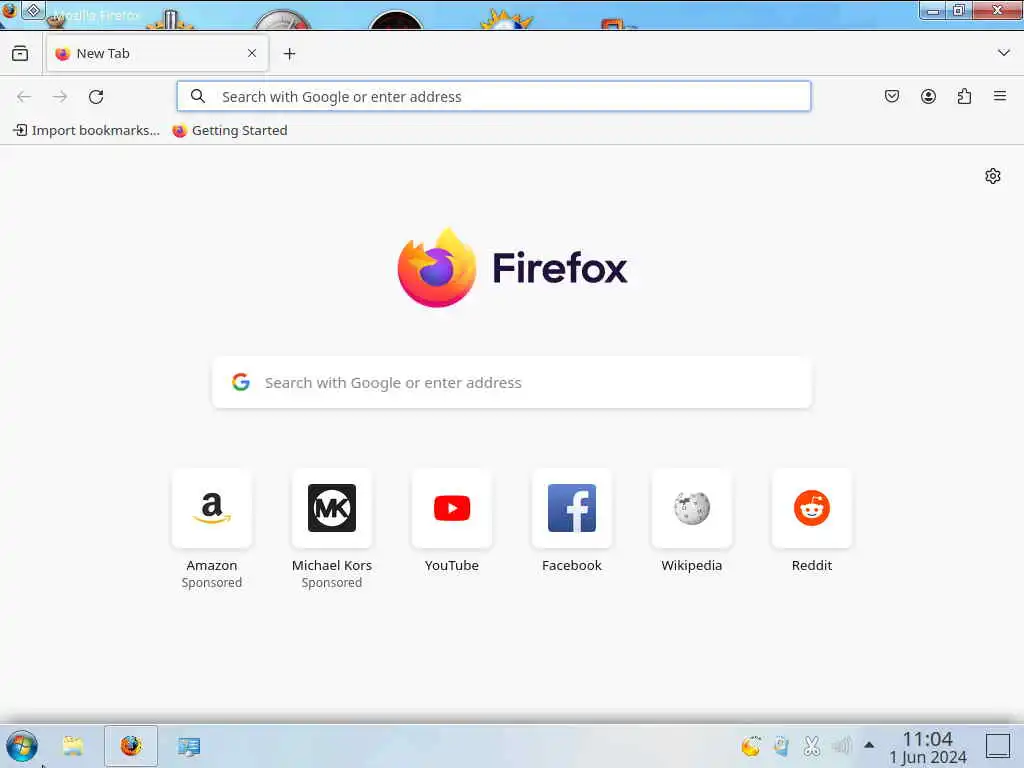Expand the List all tabs chevron

pos(1004,53)
